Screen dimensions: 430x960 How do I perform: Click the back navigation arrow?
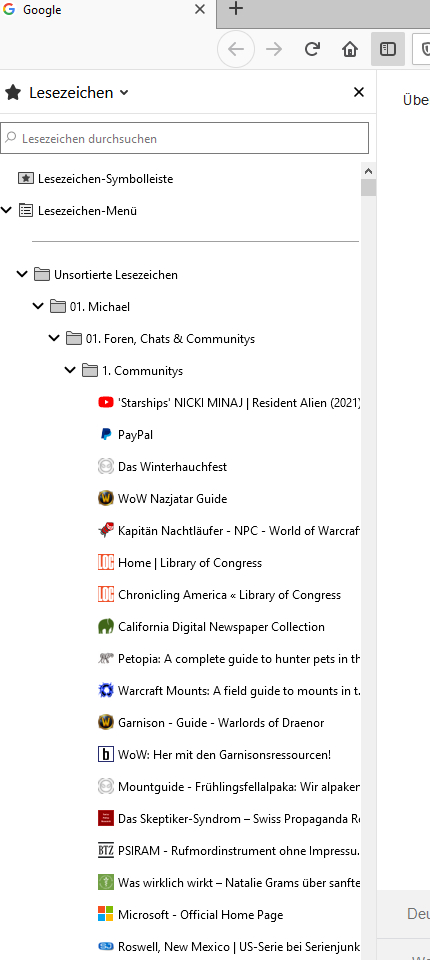coord(236,49)
